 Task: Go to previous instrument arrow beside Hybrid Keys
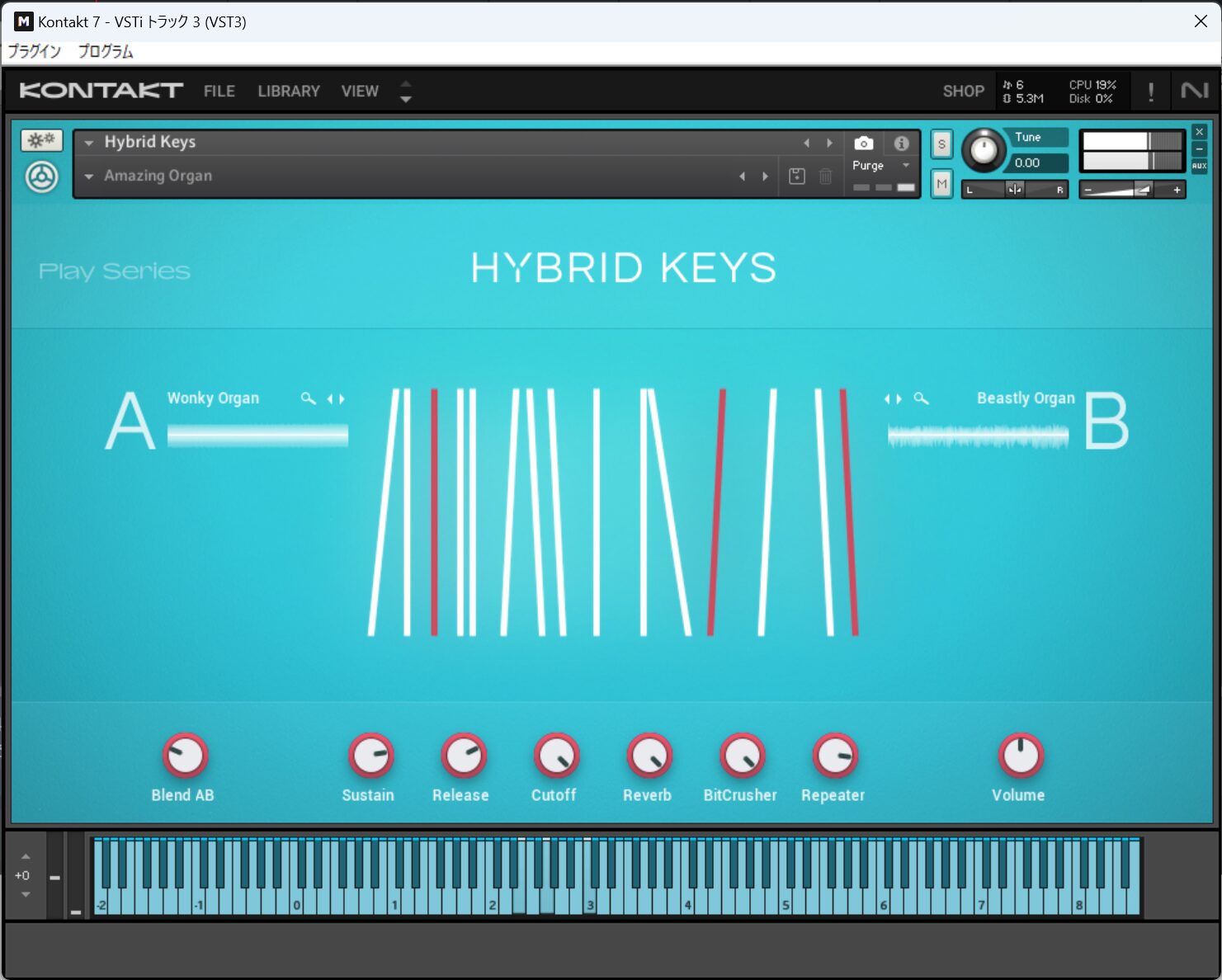(806, 143)
